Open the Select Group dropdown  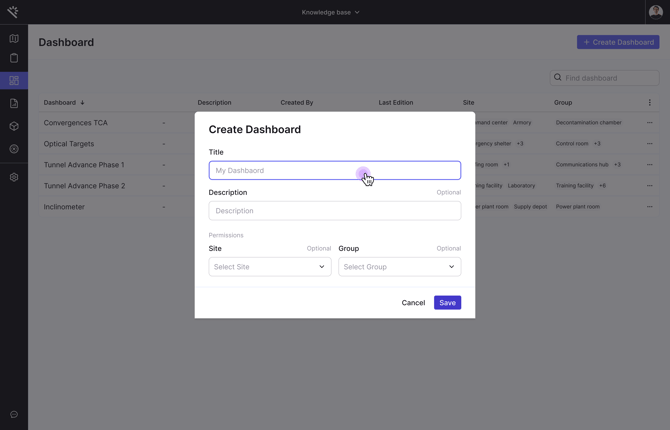click(x=400, y=267)
